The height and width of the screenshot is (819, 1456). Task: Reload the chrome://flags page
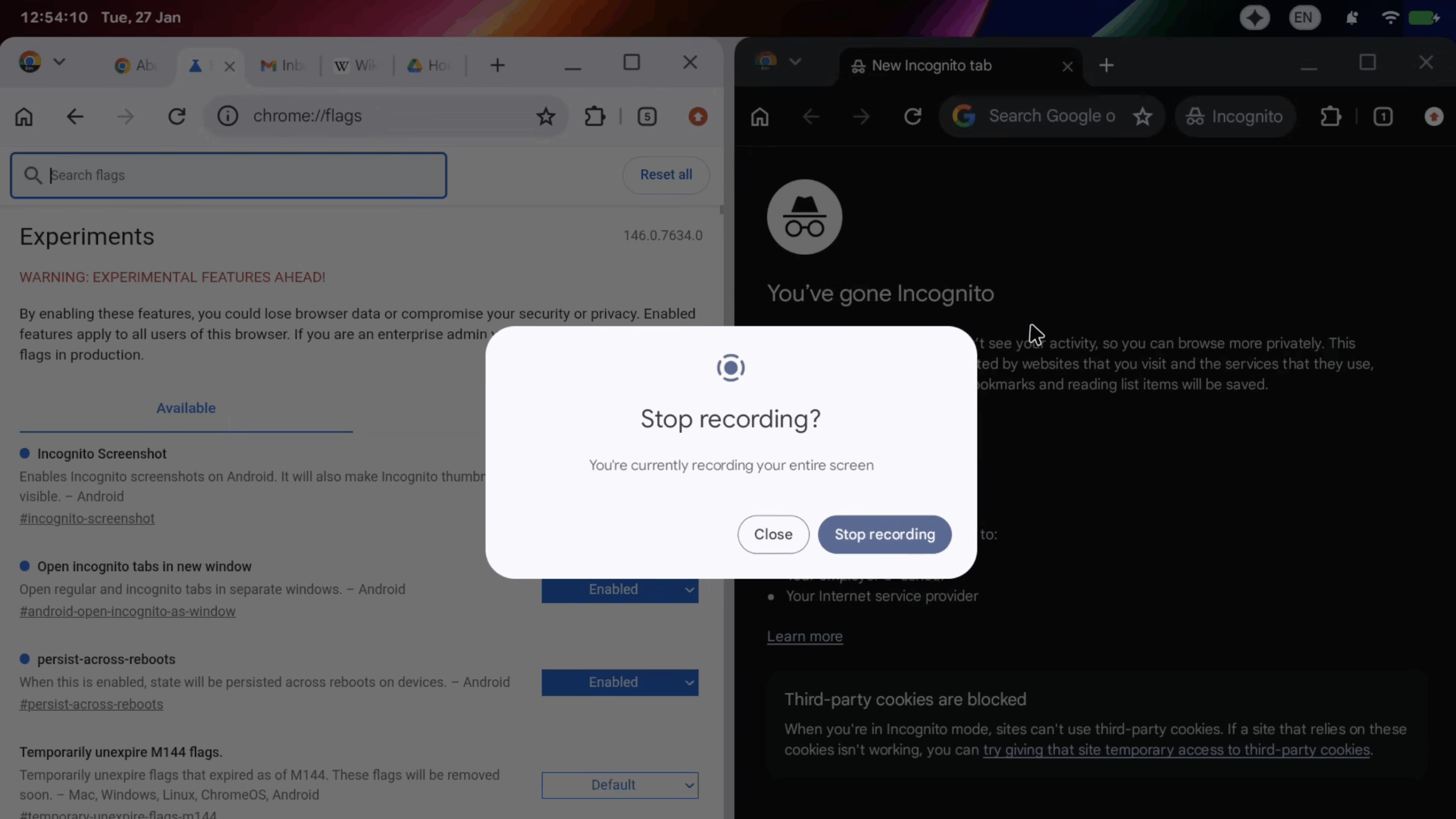(177, 116)
